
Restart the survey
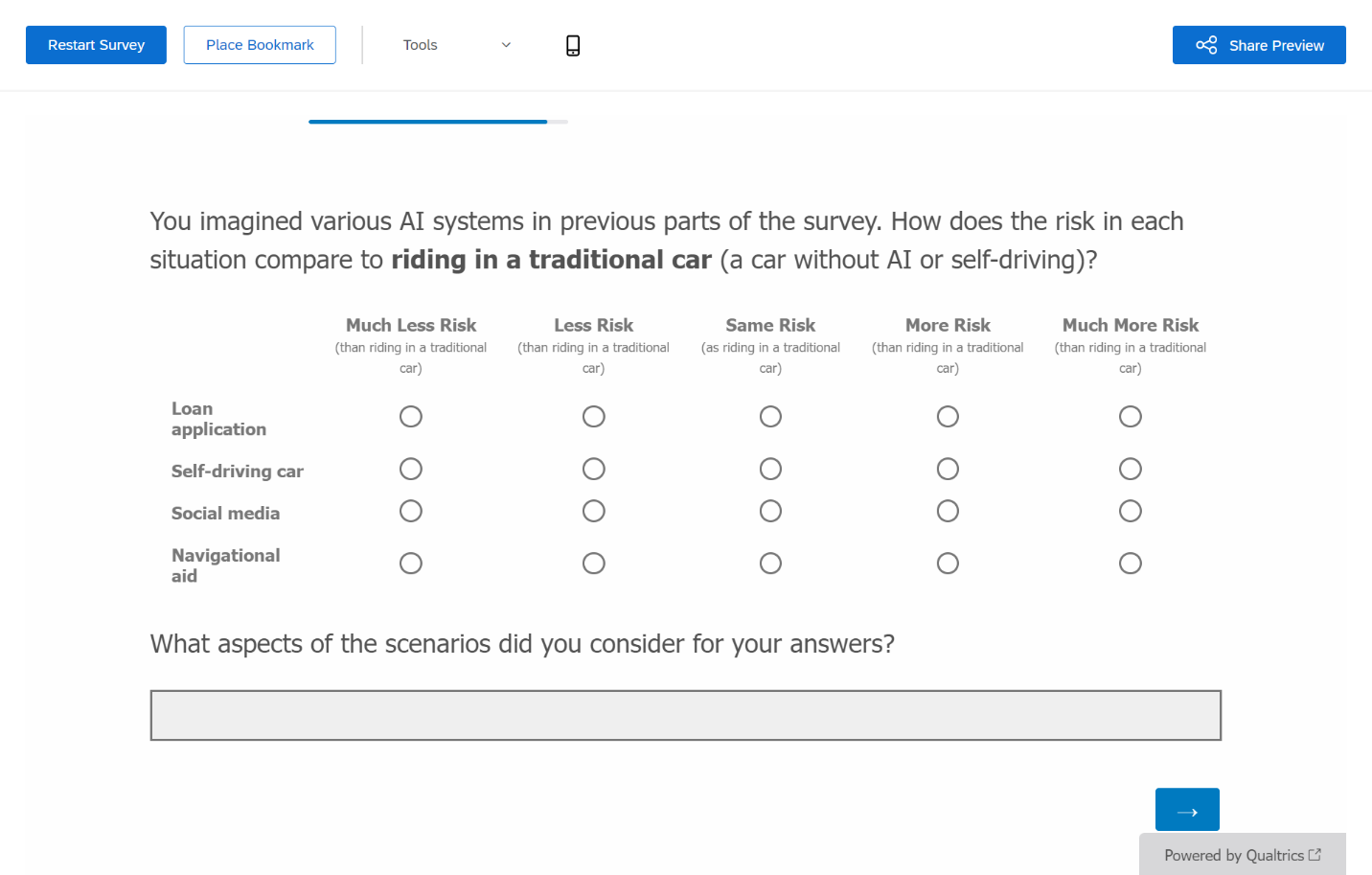point(96,45)
